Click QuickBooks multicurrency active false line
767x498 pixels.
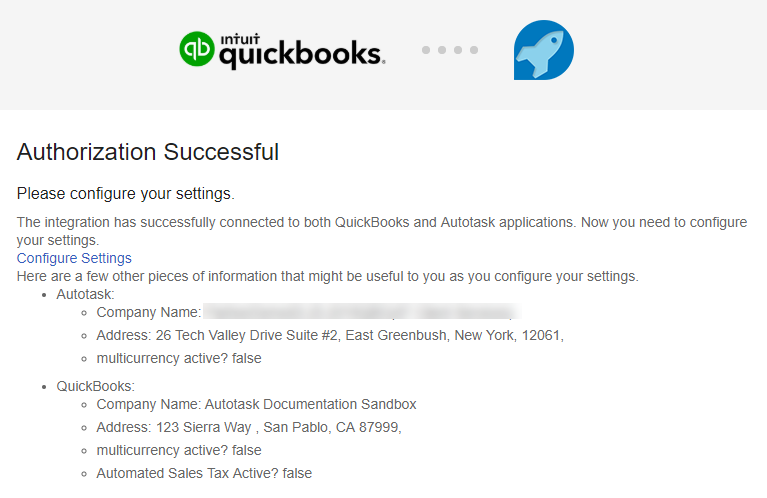[x=179, y=450]
